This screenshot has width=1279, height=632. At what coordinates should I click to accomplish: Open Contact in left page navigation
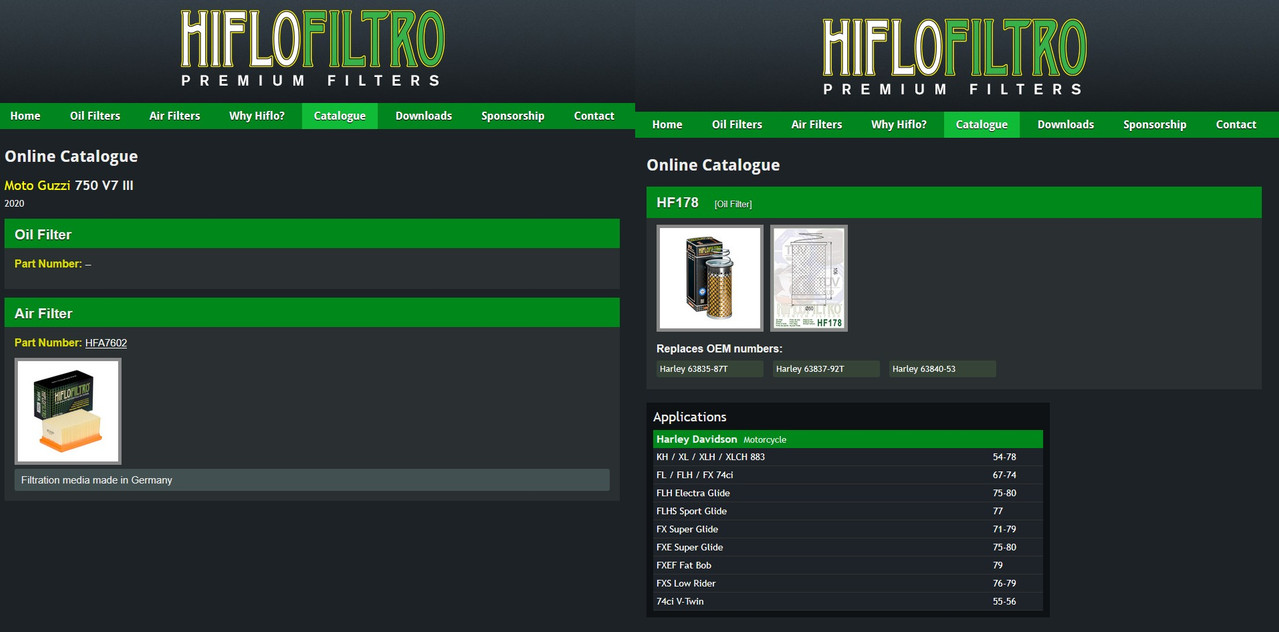[x=594, y=116]
